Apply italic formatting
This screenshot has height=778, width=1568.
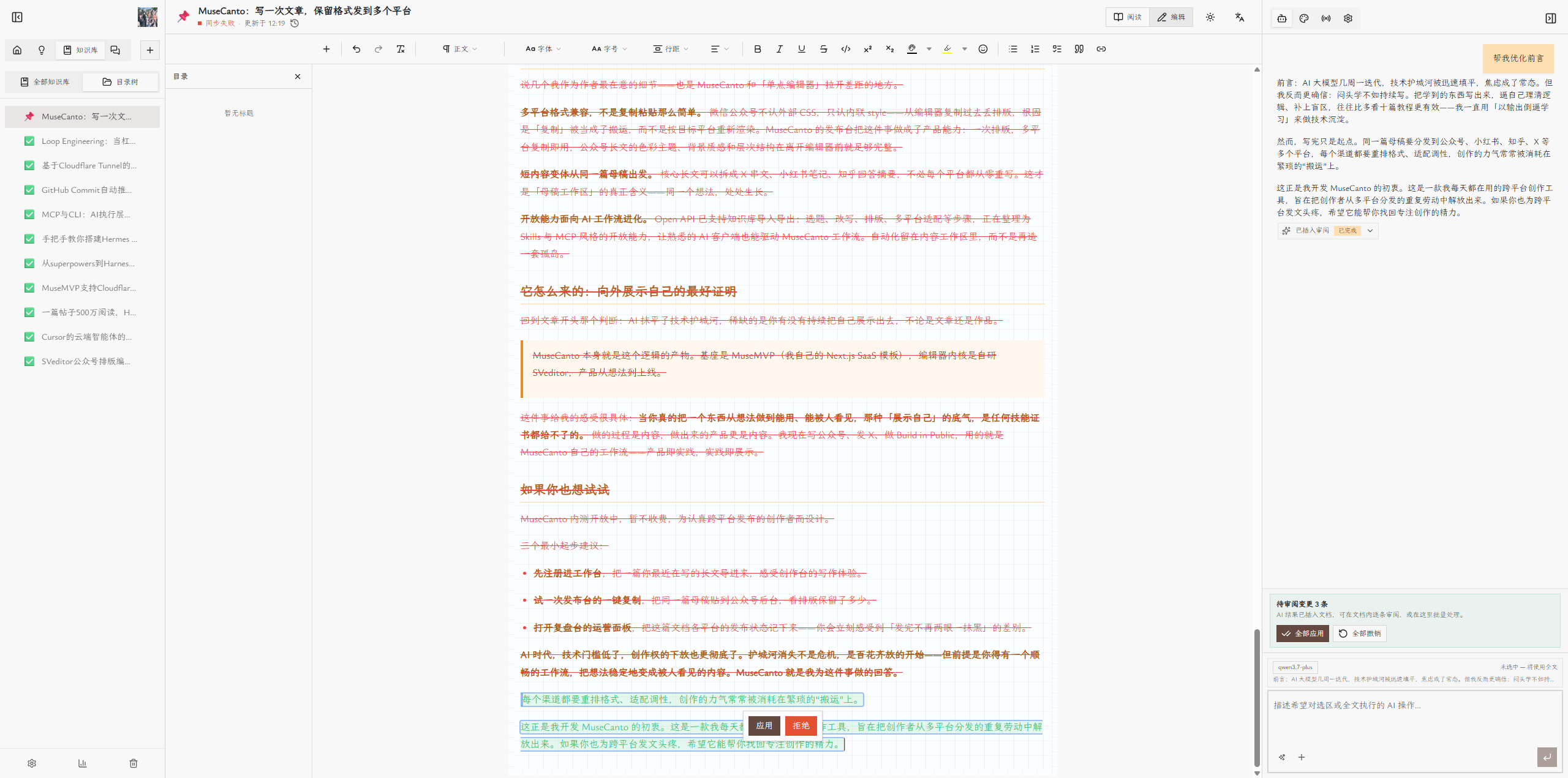pos(780,49)
